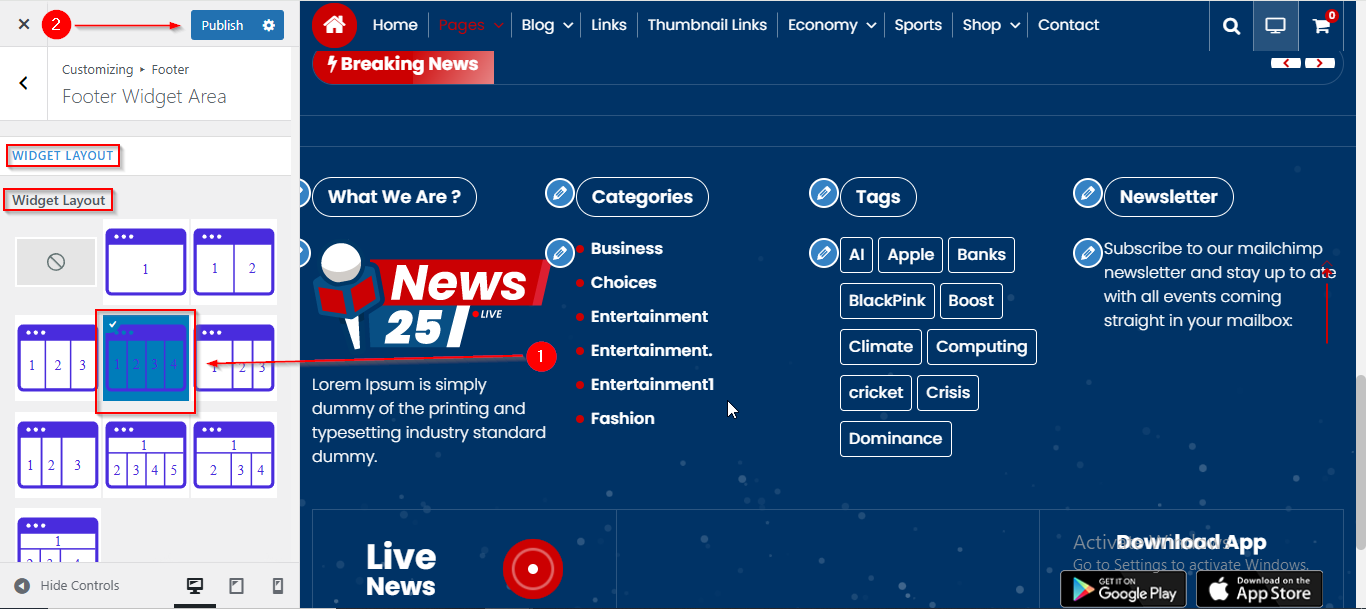Open the search magnifier icon
Screen dimensions: 1366x609
1231,26
